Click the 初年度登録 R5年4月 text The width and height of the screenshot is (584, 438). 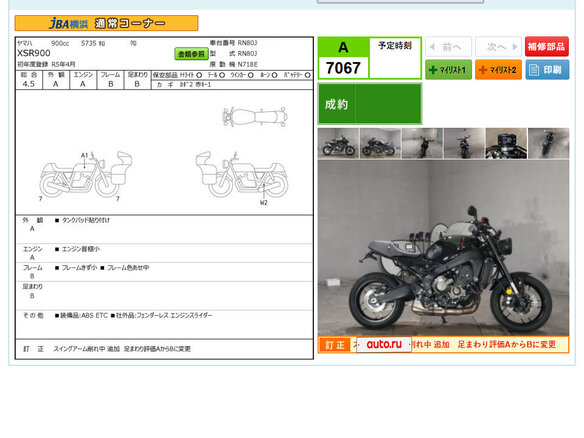(x=46, y=64)
